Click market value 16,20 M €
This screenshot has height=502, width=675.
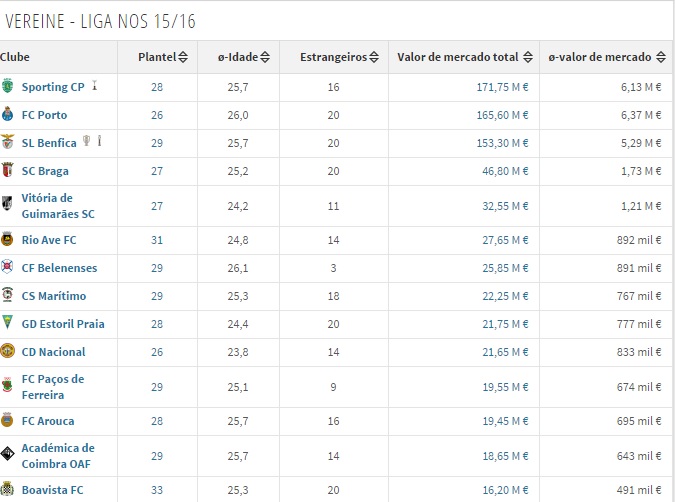pyautogui.click(x=505, y=490)
